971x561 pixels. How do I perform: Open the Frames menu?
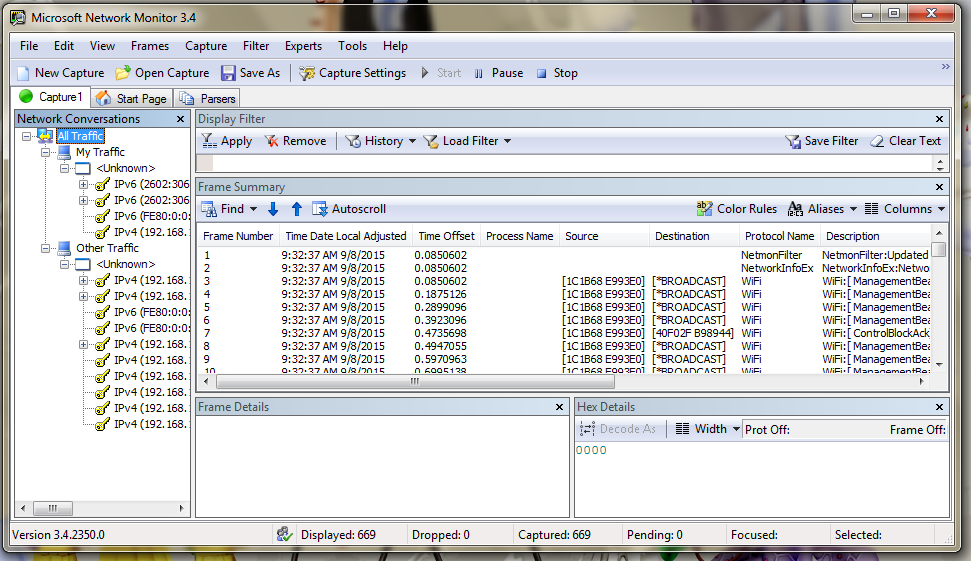click(150, 46)
